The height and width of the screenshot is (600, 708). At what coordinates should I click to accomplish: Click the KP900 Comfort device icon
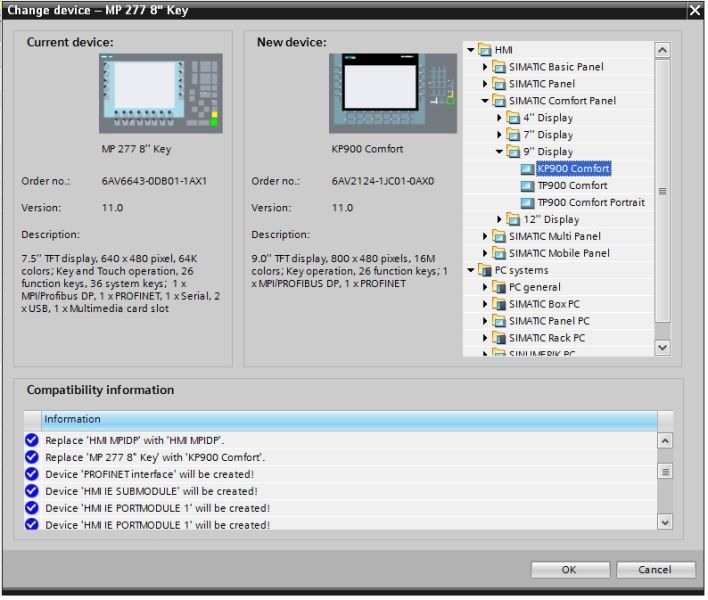point(529,169)
